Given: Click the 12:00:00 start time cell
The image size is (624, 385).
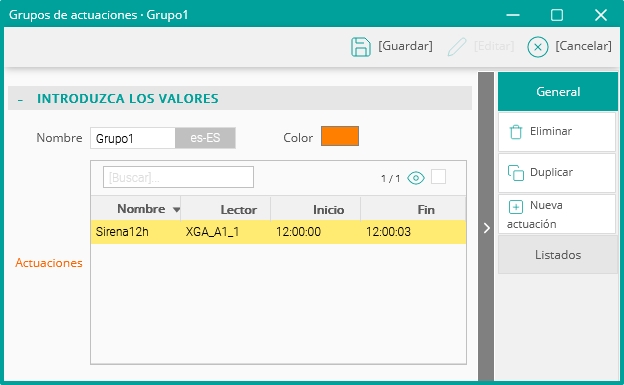Looking at the screenshot, I should point(298,232).
